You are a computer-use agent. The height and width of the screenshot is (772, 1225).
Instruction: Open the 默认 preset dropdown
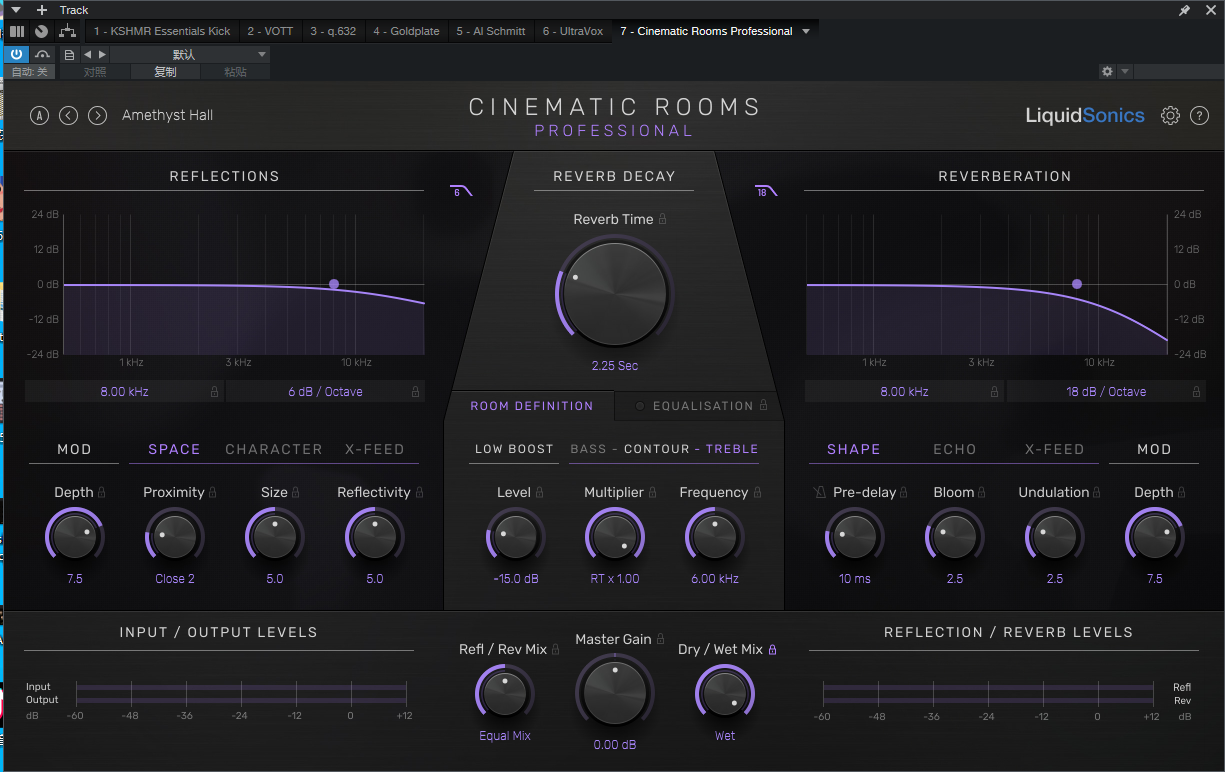190,54
